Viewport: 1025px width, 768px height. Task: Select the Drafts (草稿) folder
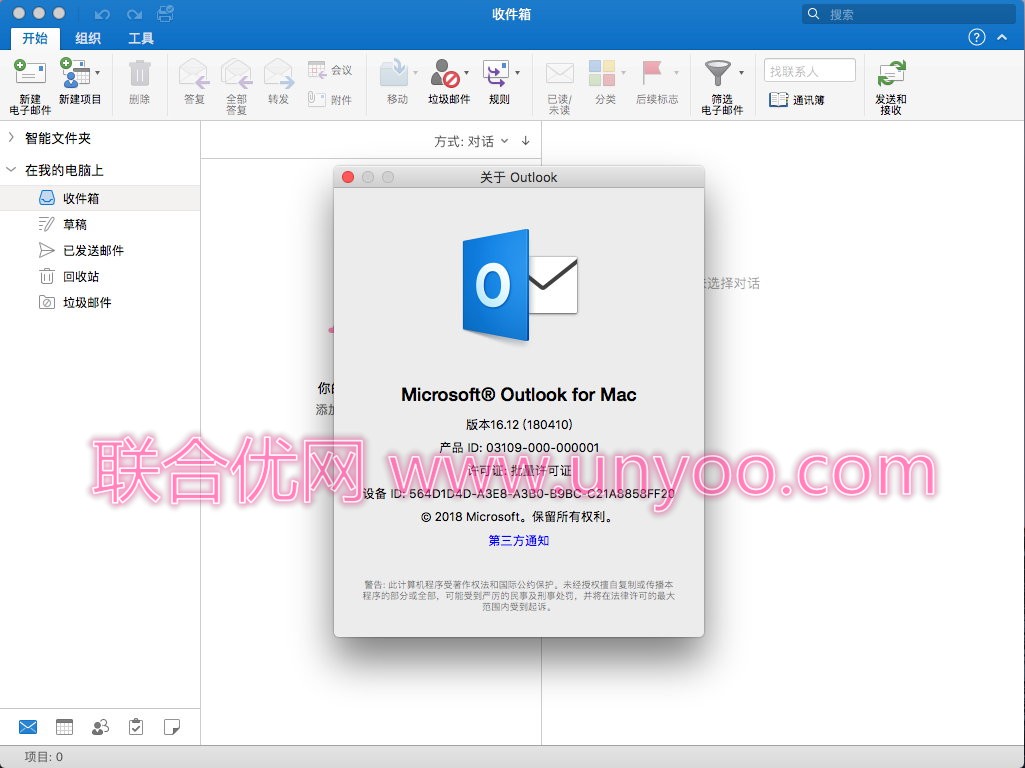[x=100, y=224]
